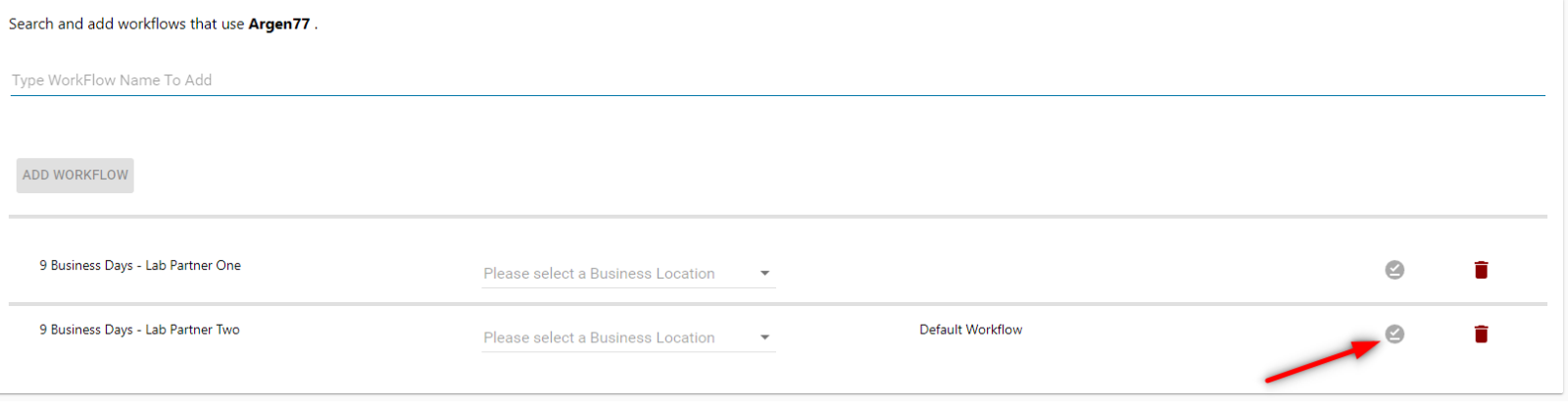Click Please select a Business Location text, first row
This screenshot has height=410, width=1568.
599,274
